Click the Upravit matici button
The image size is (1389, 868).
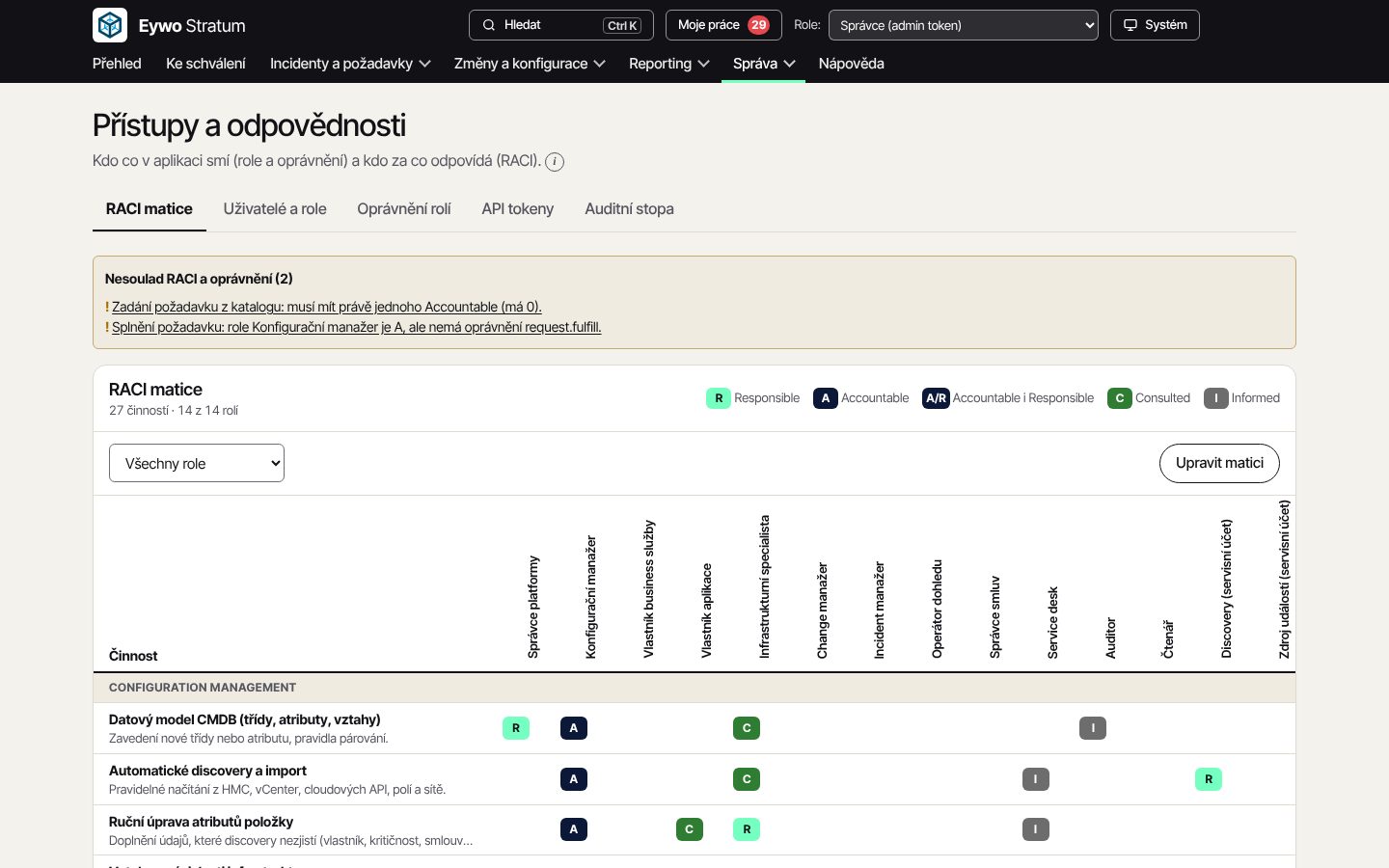coord(1219,463)
